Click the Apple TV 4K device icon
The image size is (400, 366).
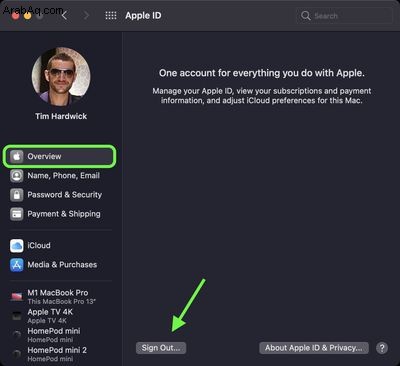click(17, 316)
